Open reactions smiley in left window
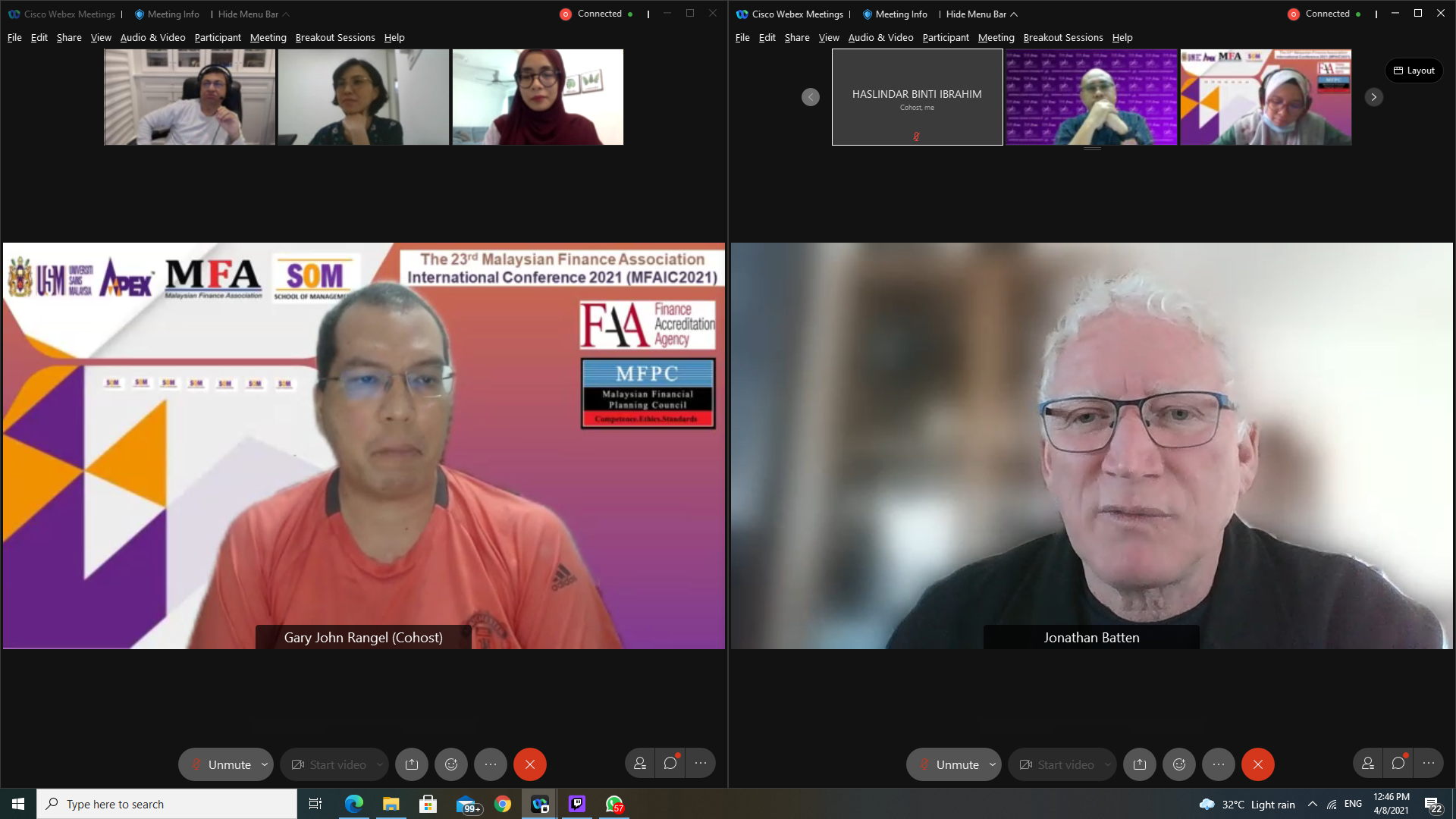 pyautogui.click(x=451, y=764)
